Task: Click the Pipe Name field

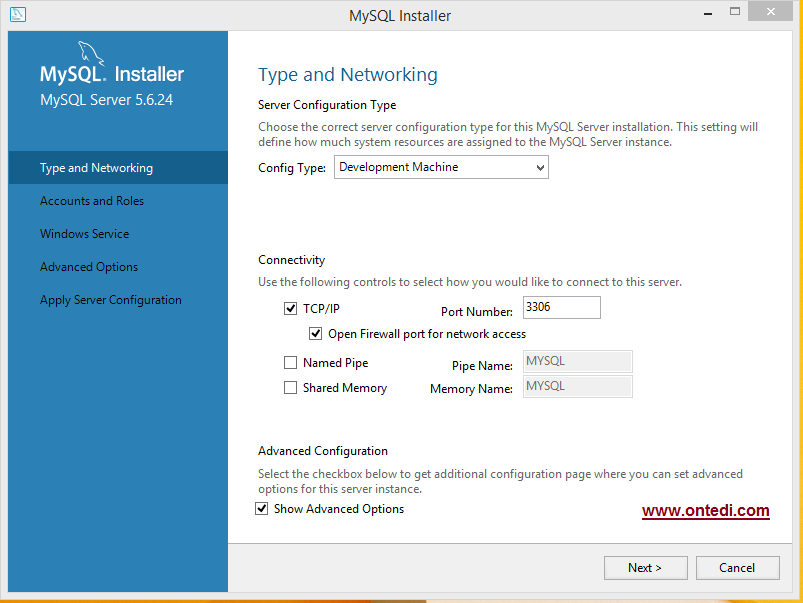Action: pos(578,361)
